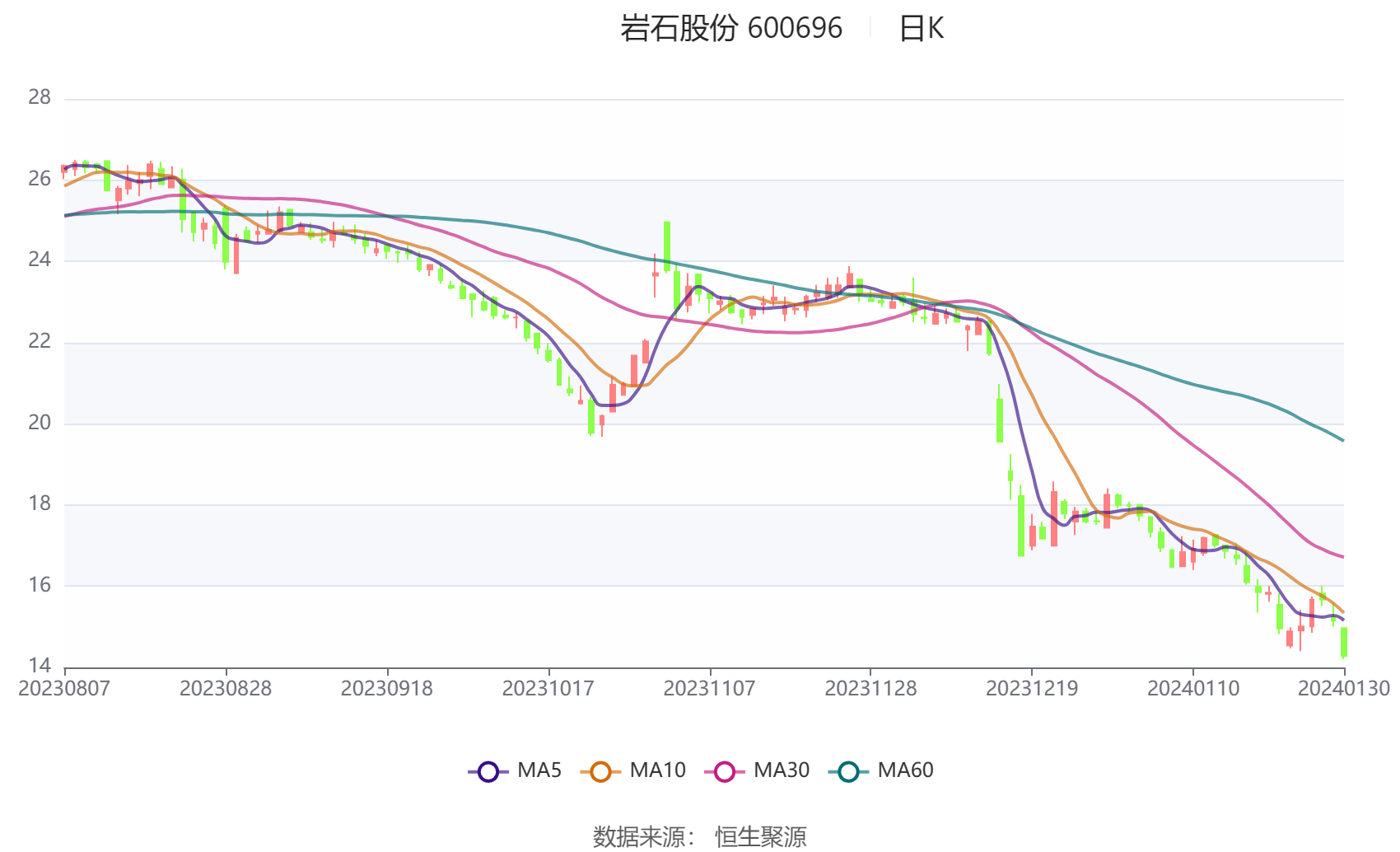This screenshot has height=852, width=1400.
Task: Click the last green candlestick at 20240130
Action: pos(1344,643)
